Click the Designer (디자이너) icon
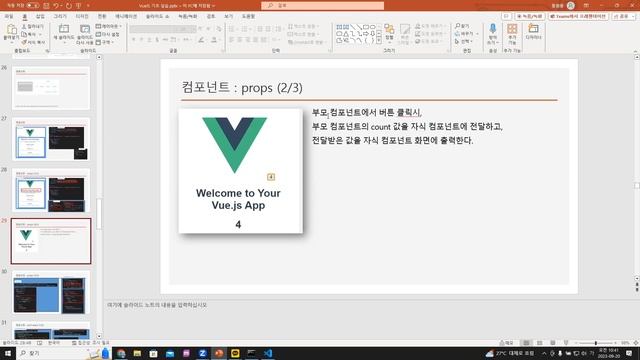 click(x=533, y=29)
